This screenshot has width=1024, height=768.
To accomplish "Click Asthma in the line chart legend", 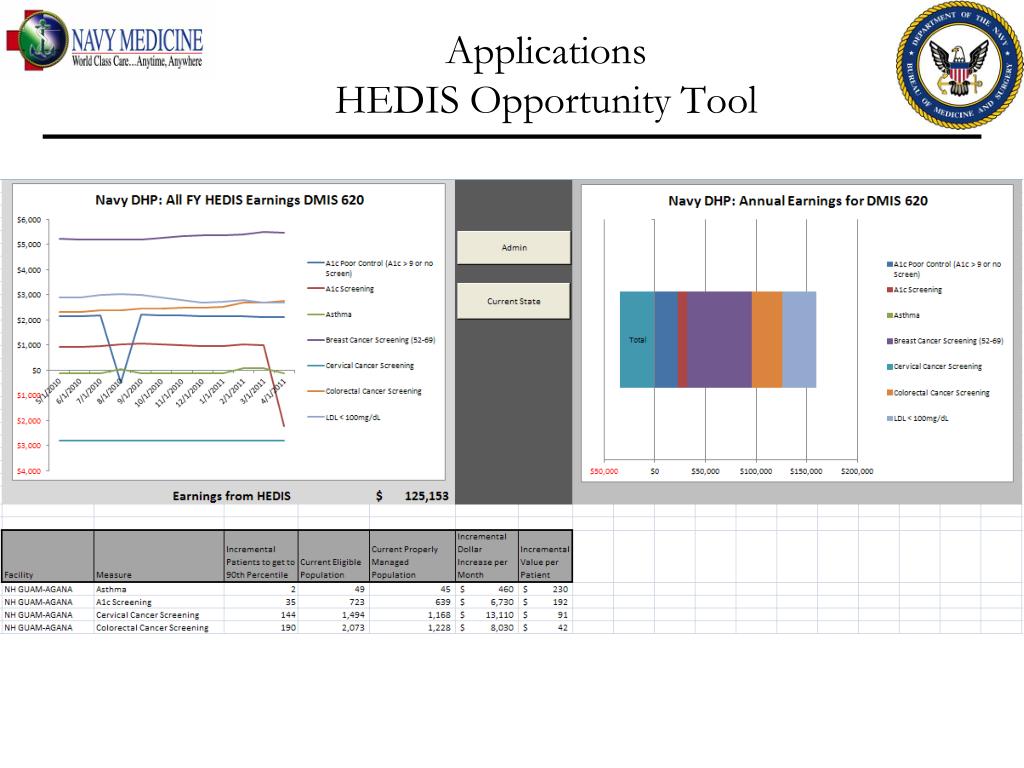I will (330, 314).
